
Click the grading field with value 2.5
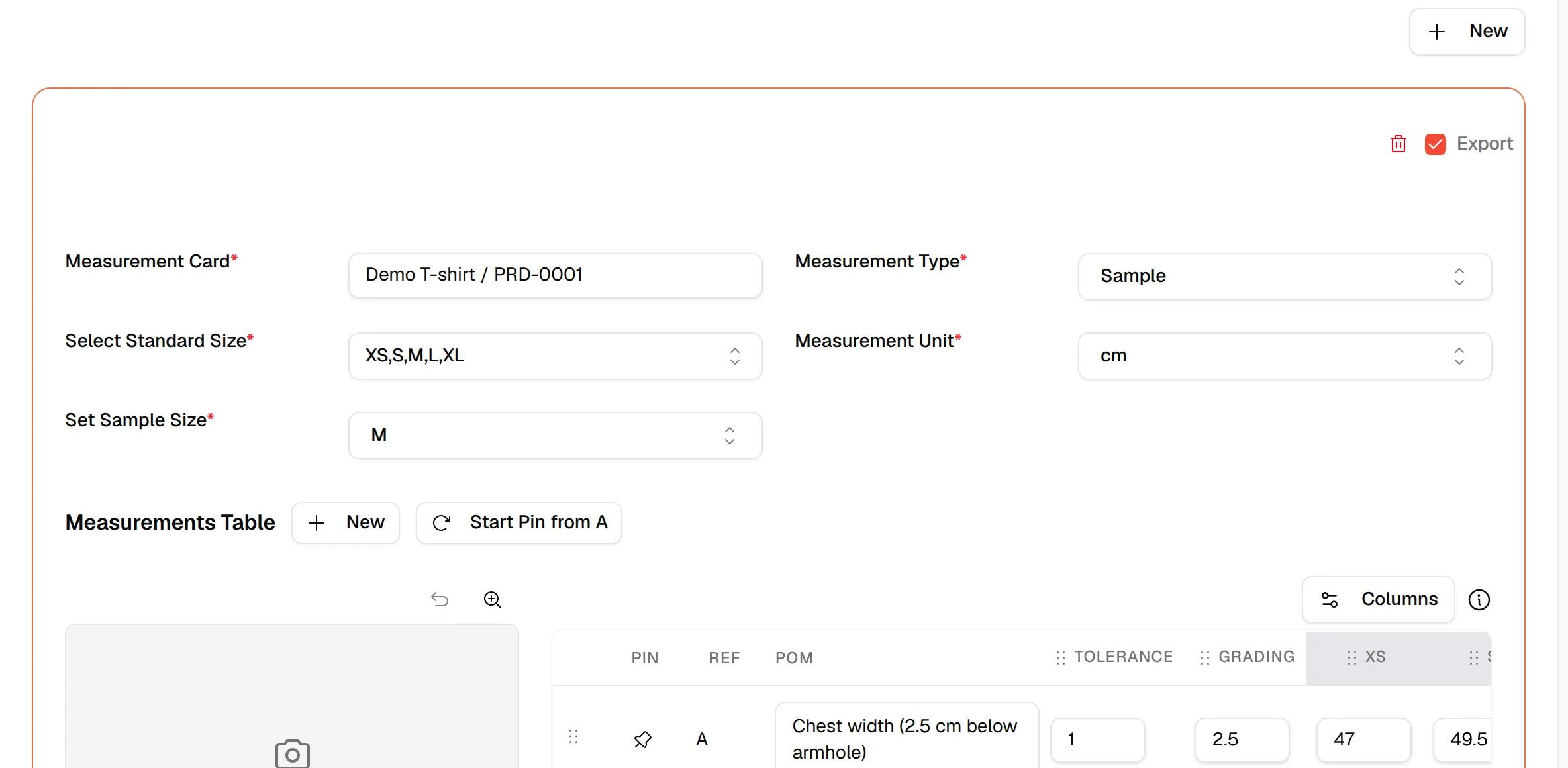[1242, 740]
